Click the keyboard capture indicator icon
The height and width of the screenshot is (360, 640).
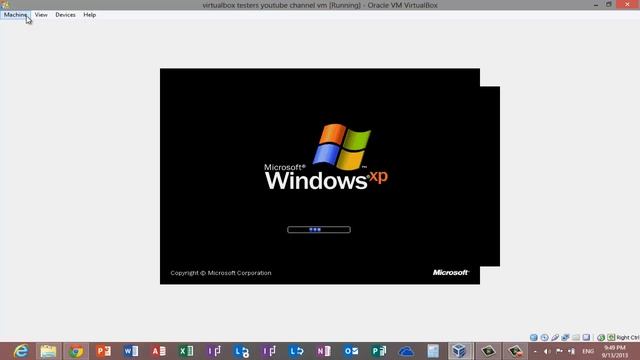pyautogui.click(x=611, y=338)
